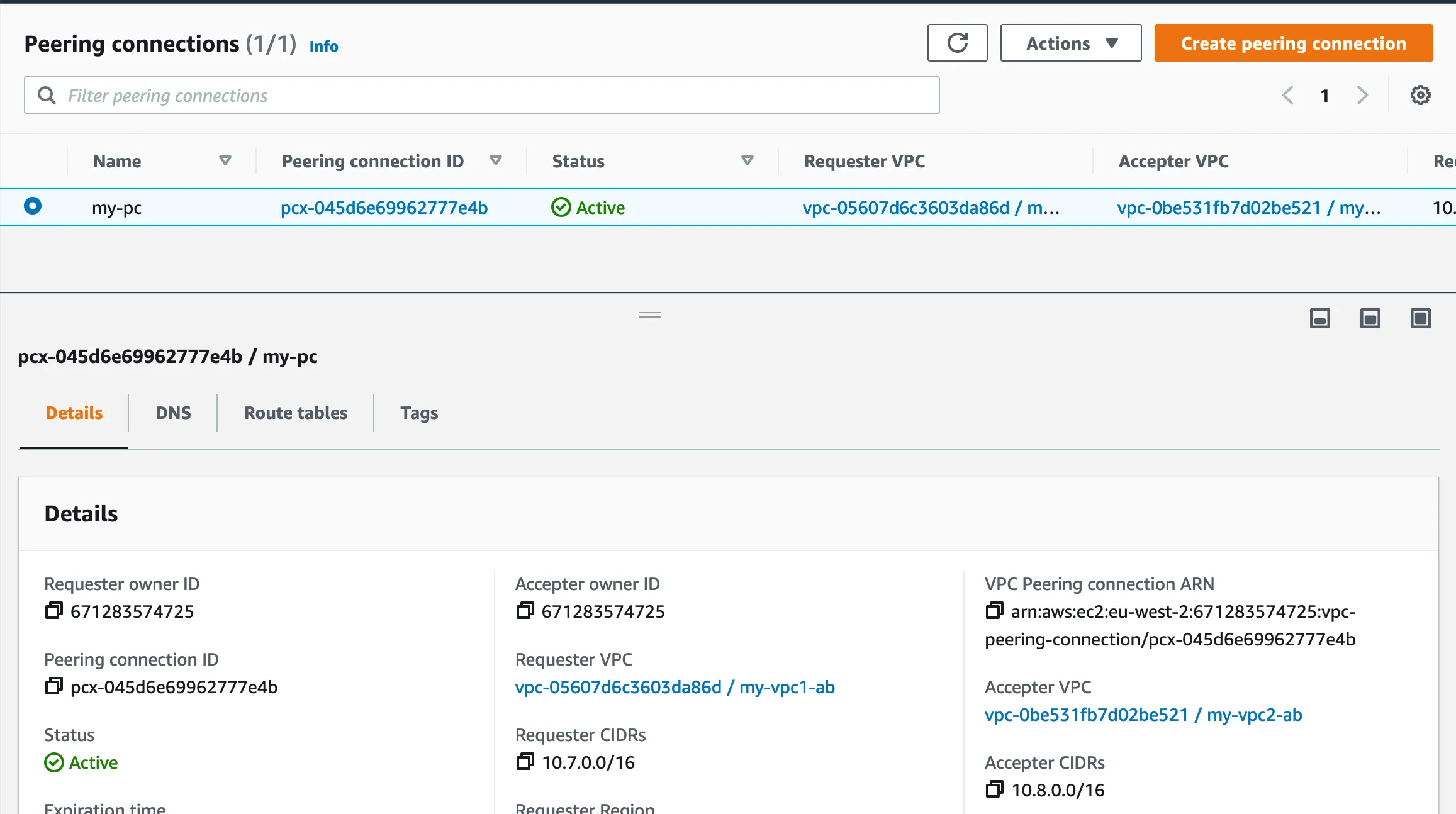Minimize the details split panel
The width and height of the screenshot is (1456, 814).
pos(1319,318)
